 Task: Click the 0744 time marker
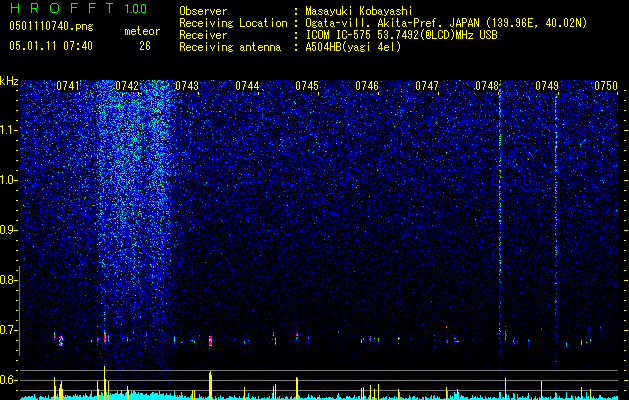(247, 86)
